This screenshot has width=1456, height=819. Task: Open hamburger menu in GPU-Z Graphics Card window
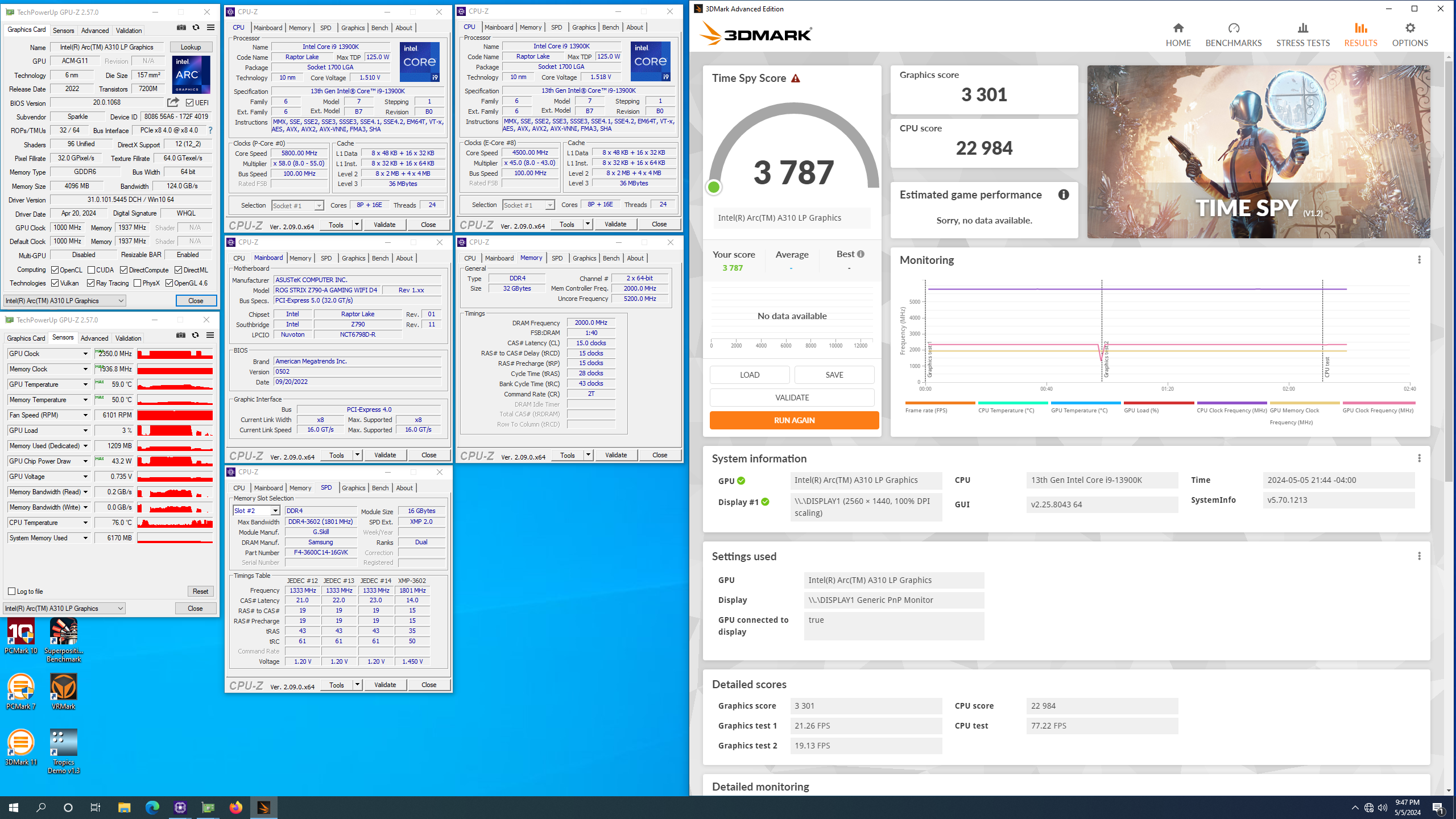click(210, 27)
